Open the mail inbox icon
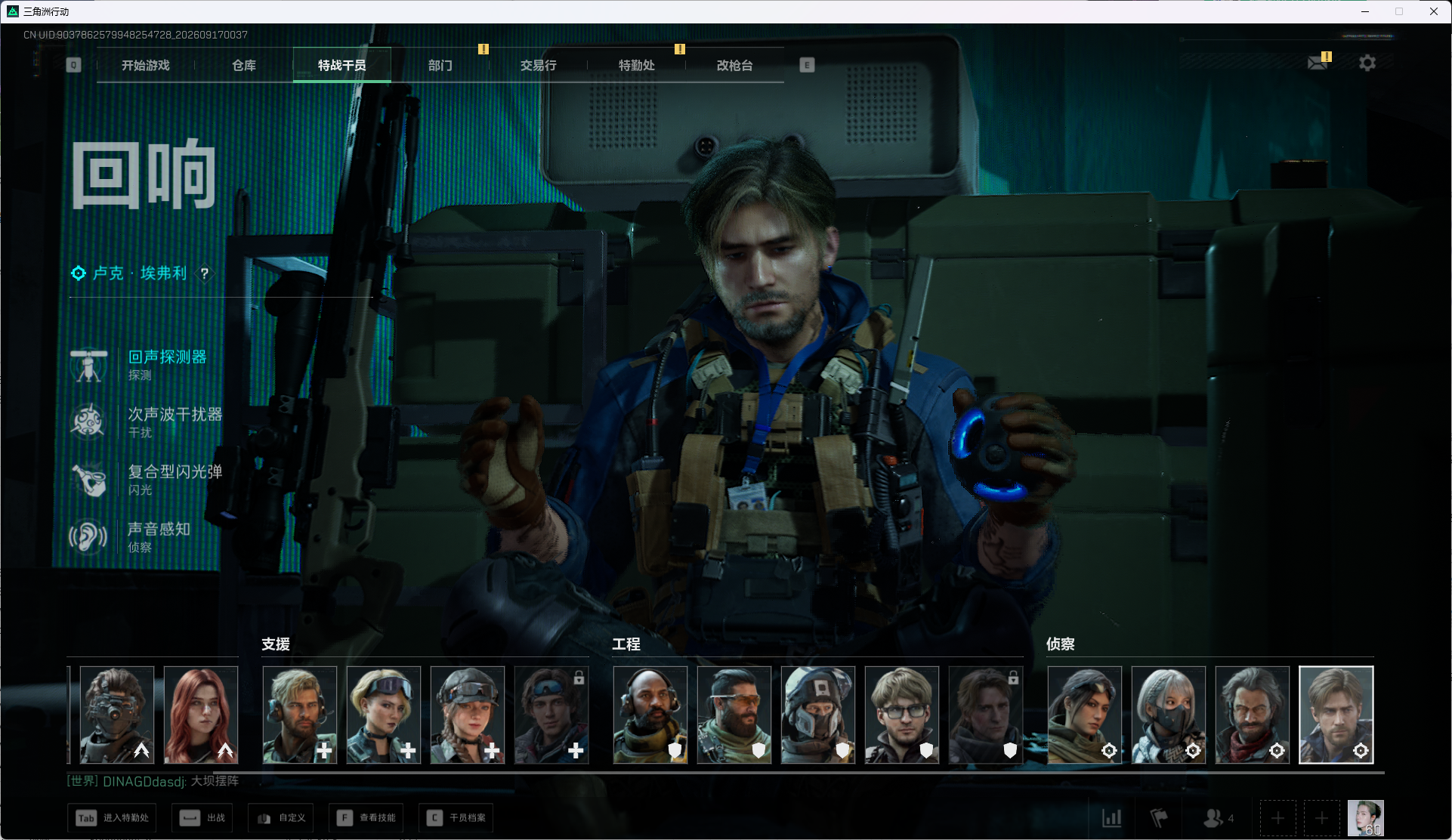Viewport: 1452px width, 840px height. tap(1318, 63)
